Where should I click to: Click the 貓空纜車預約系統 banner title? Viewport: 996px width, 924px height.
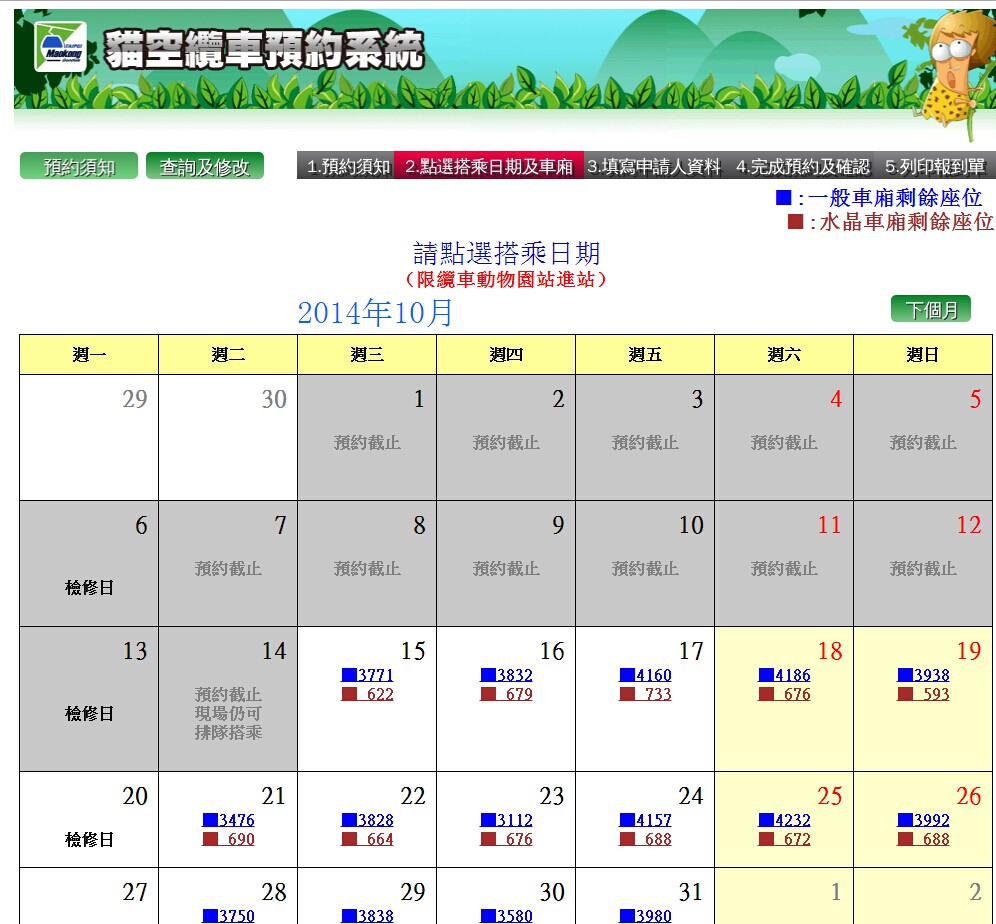[264, 49]
